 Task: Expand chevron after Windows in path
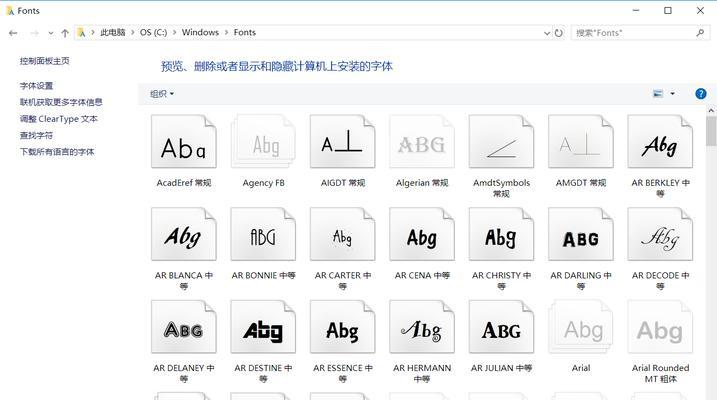point(226,32)
